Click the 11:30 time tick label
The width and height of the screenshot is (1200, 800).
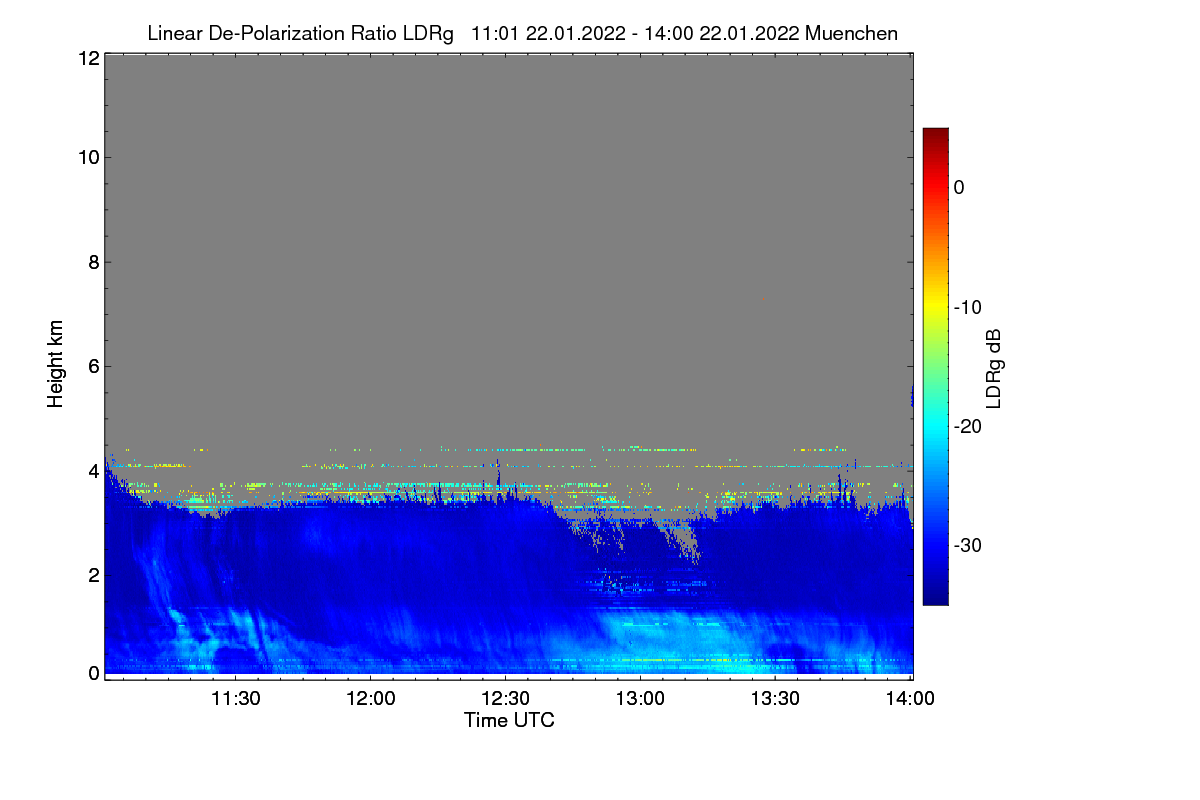point(236,699)
